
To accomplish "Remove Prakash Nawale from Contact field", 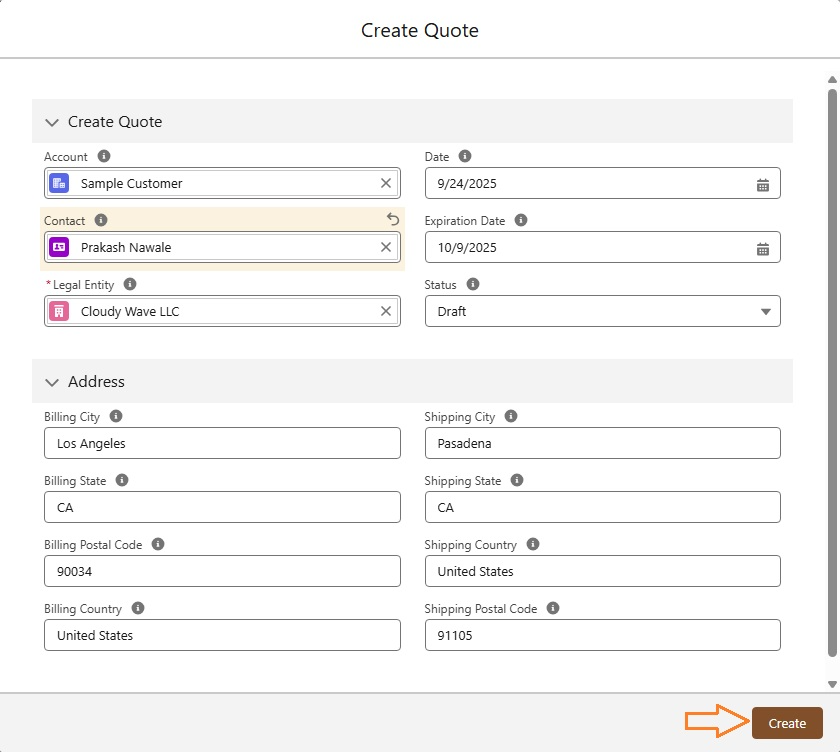I will 386,247.
